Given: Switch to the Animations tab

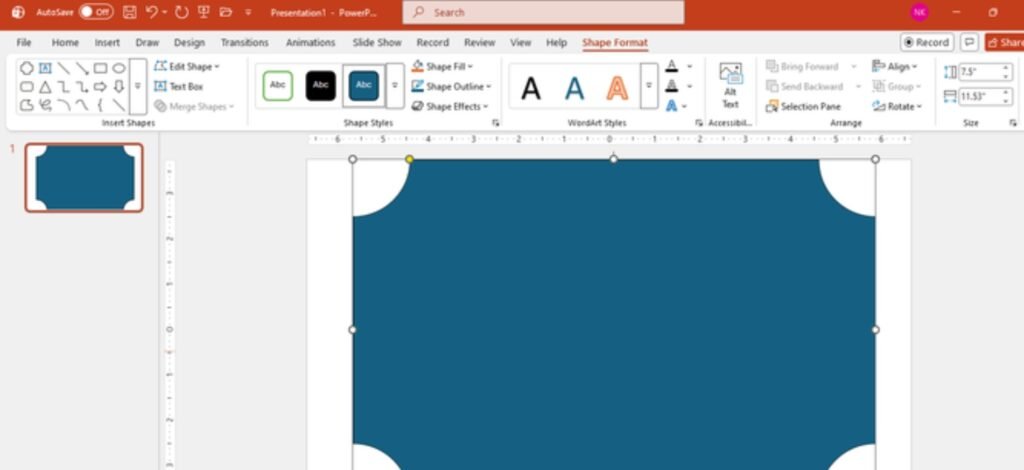Looking at the screenshot, I should (x=310, y=42).
